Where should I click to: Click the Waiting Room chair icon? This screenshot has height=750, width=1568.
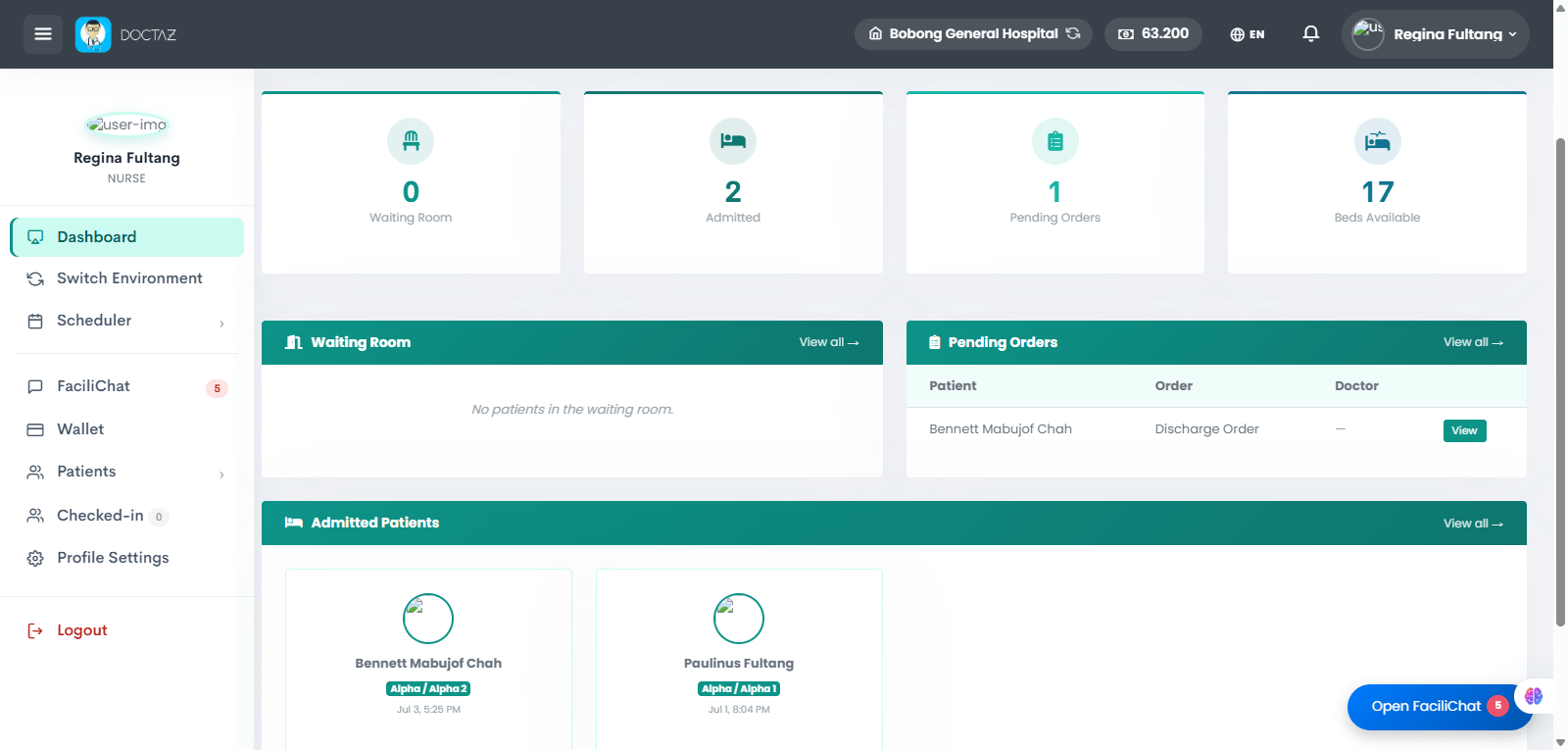(411, 141)
